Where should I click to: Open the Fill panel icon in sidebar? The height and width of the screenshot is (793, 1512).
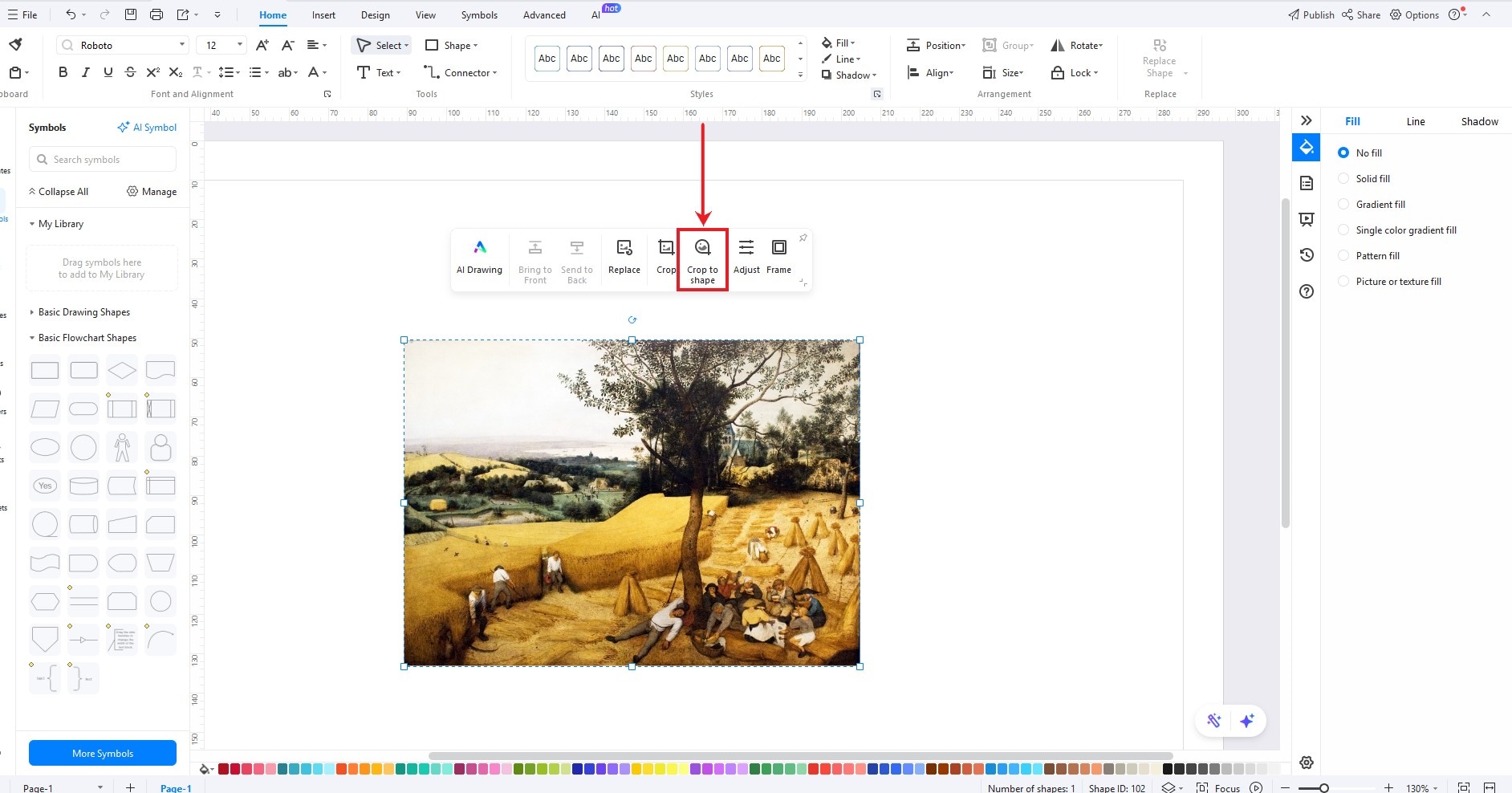pos(1306,147)
